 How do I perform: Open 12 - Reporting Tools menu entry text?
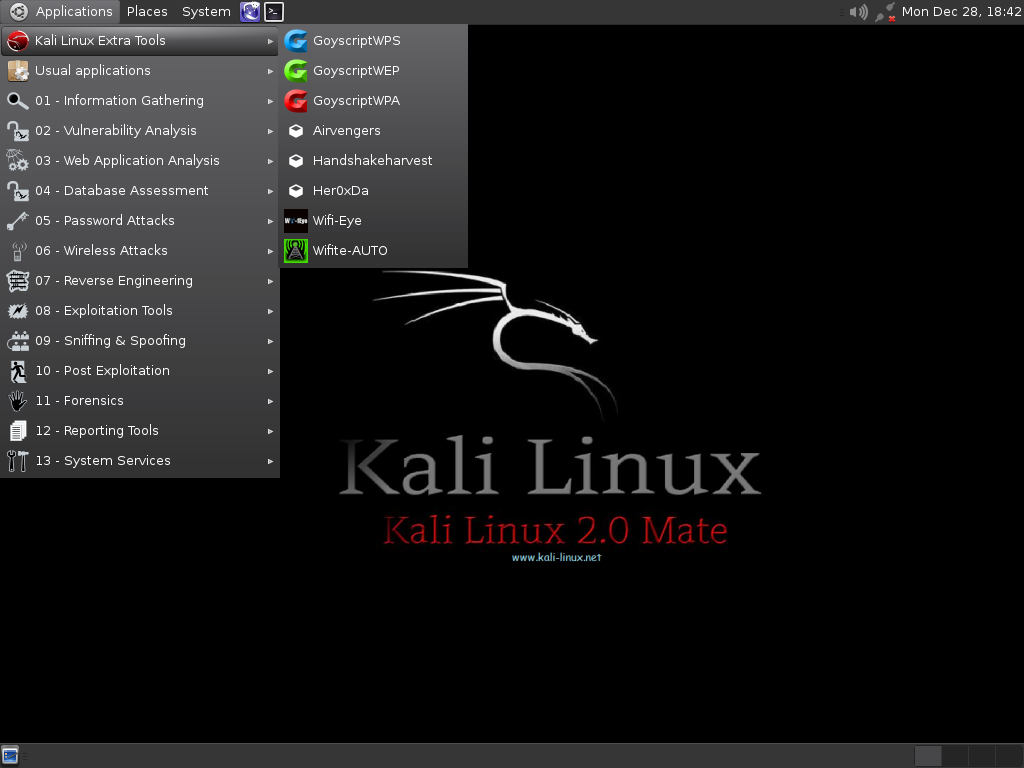point(97,431)
